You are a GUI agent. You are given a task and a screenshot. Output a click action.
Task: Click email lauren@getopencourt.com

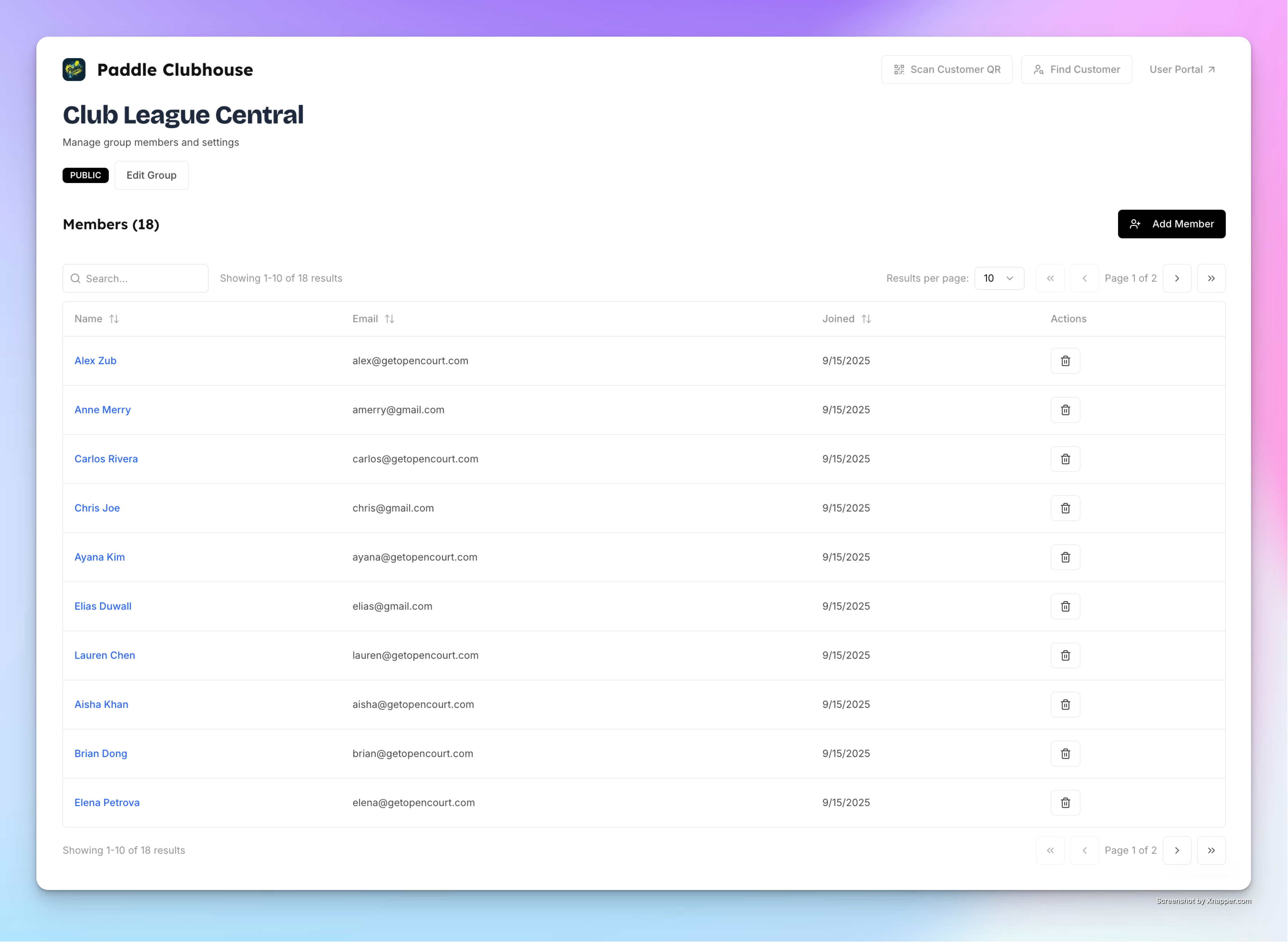(415, 655)
